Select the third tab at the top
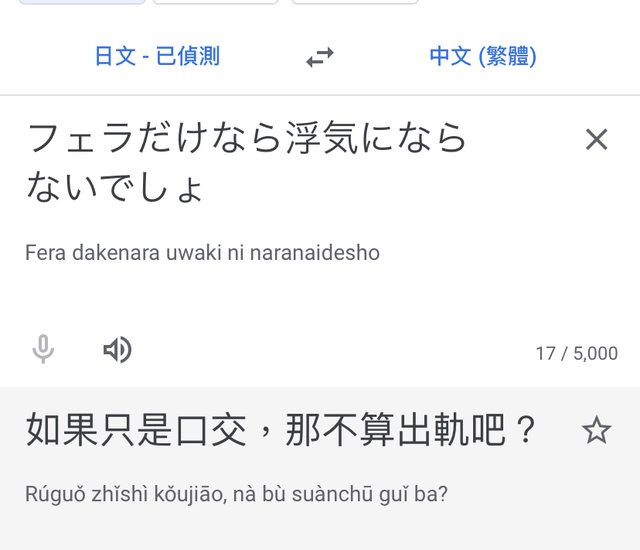Screen dimensions: 640x550 [355, 2]
